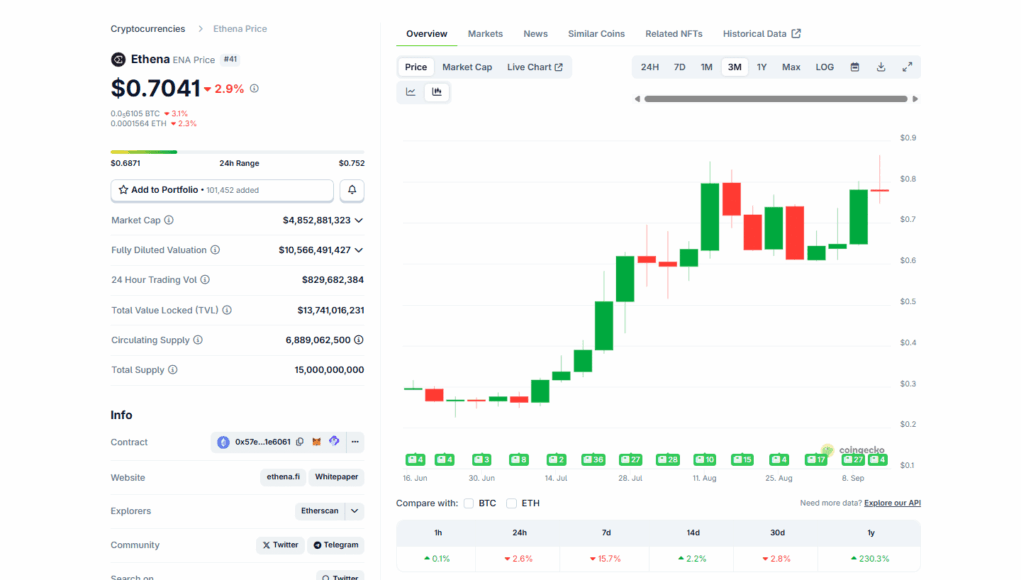
Task: Switch chart to Price
Action: pyautogui.click(x=415, y=67)
